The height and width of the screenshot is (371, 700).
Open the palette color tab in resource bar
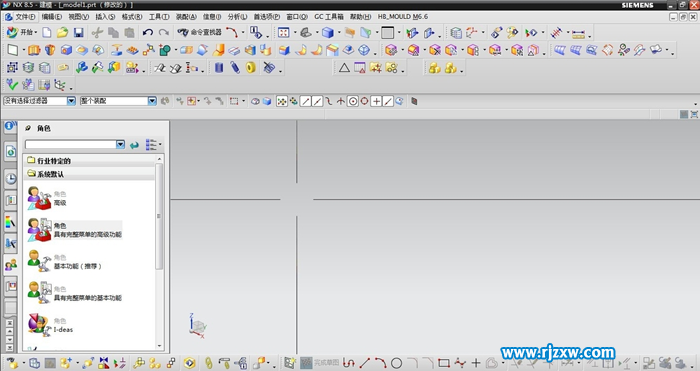point(11,221)
